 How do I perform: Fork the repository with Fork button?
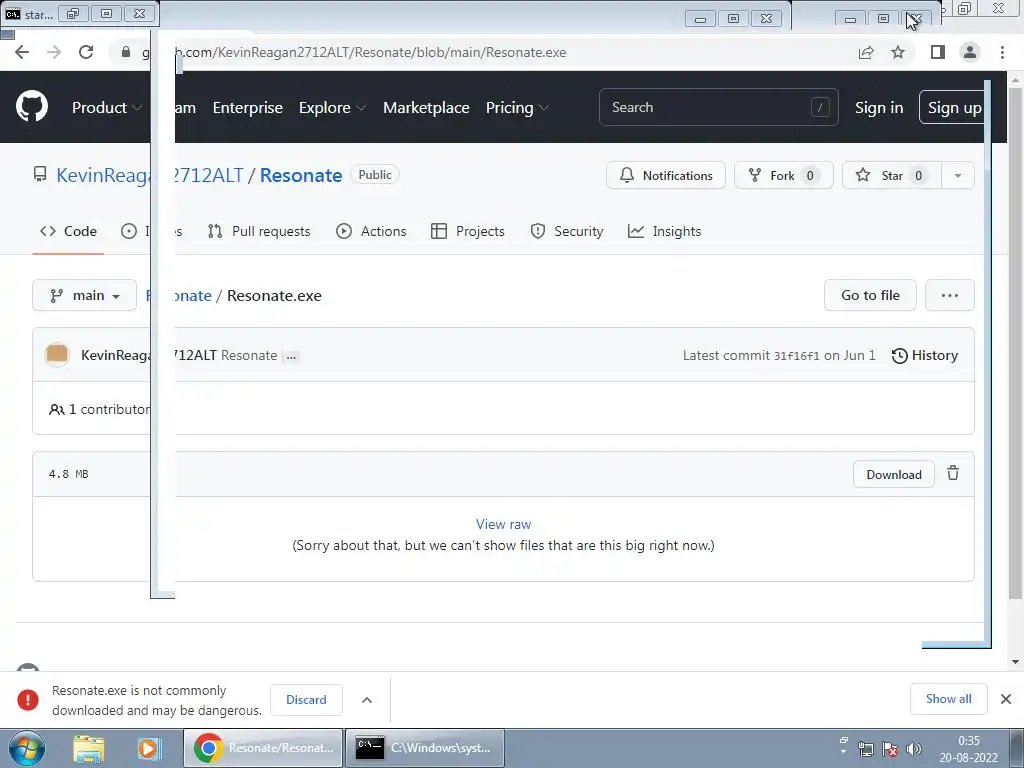(x=784, y=175)
